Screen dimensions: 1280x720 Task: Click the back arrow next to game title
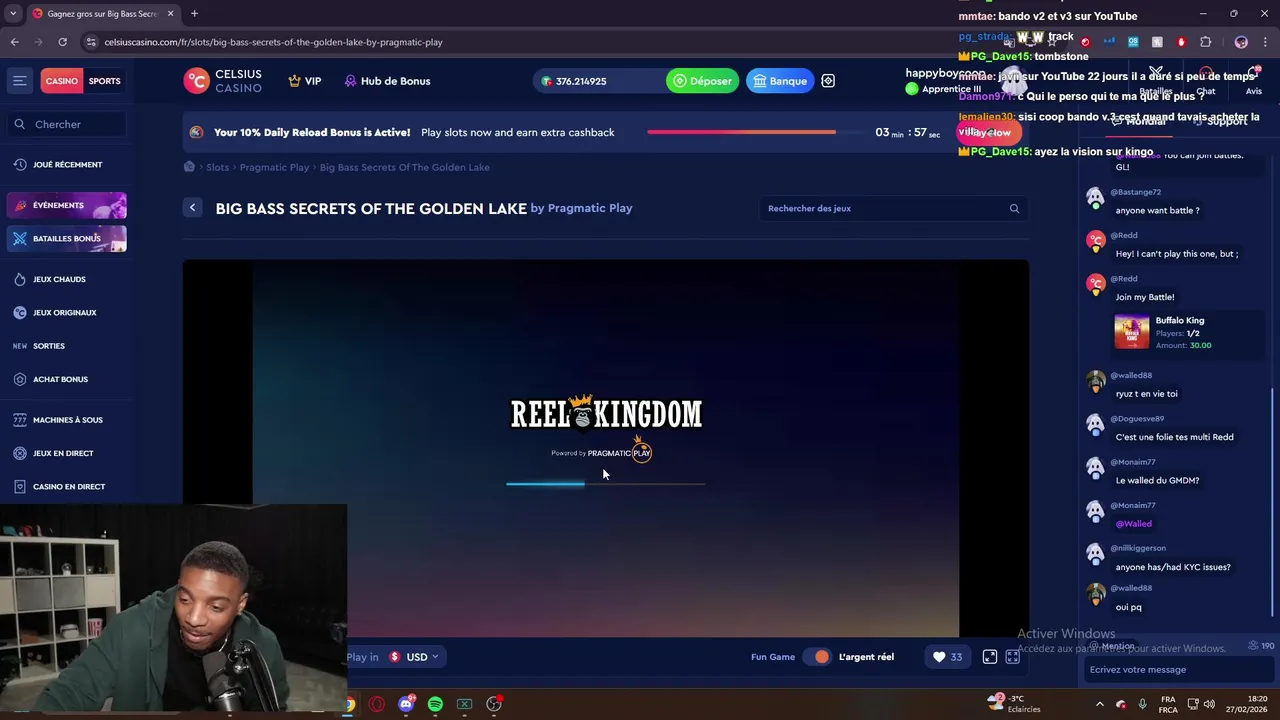coord(192,208)
